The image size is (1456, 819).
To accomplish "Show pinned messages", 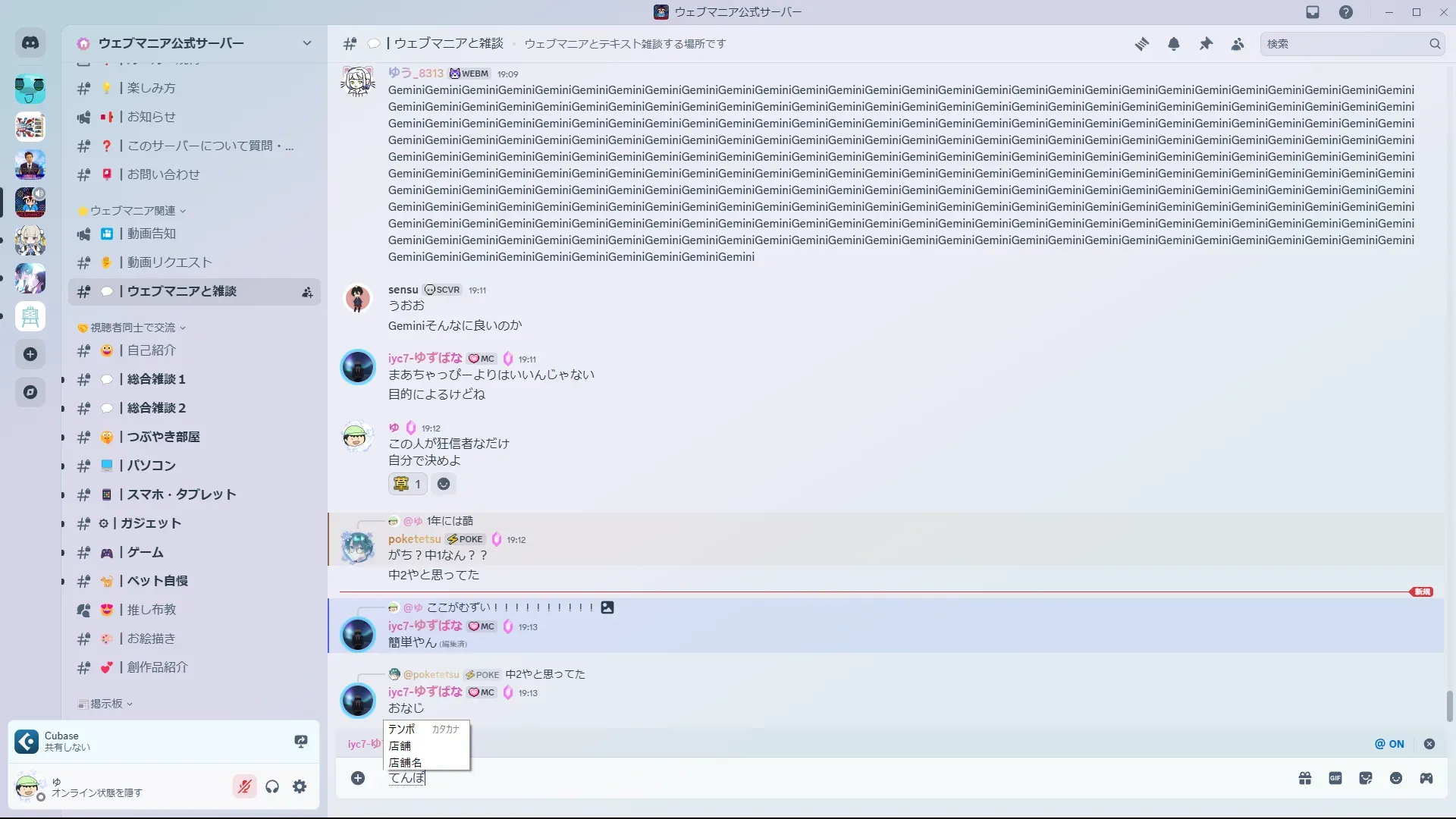I will pyautogui.click(x=1206, y=44).
